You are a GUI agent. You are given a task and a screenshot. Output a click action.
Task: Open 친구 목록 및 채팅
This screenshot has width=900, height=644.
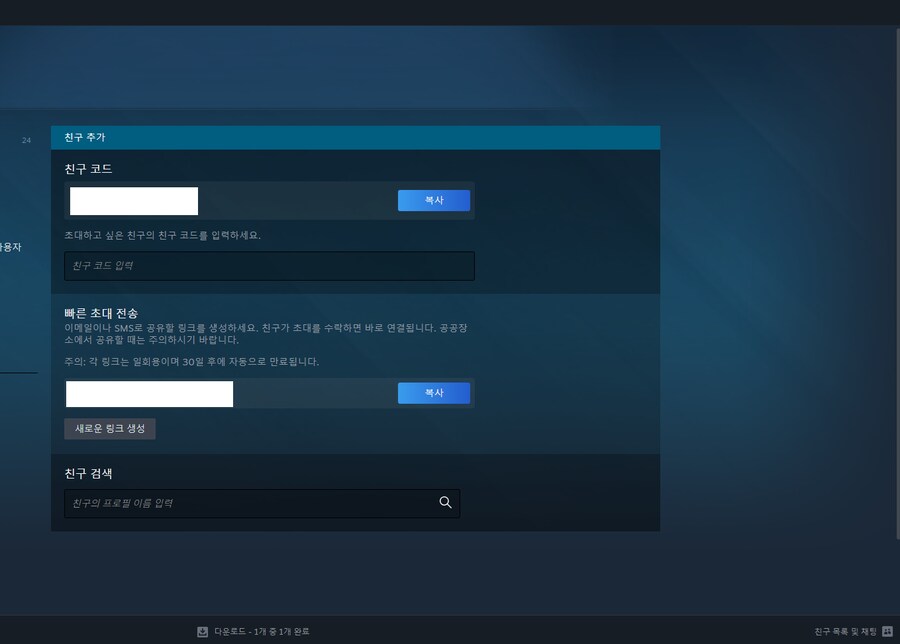click(845, 631)
